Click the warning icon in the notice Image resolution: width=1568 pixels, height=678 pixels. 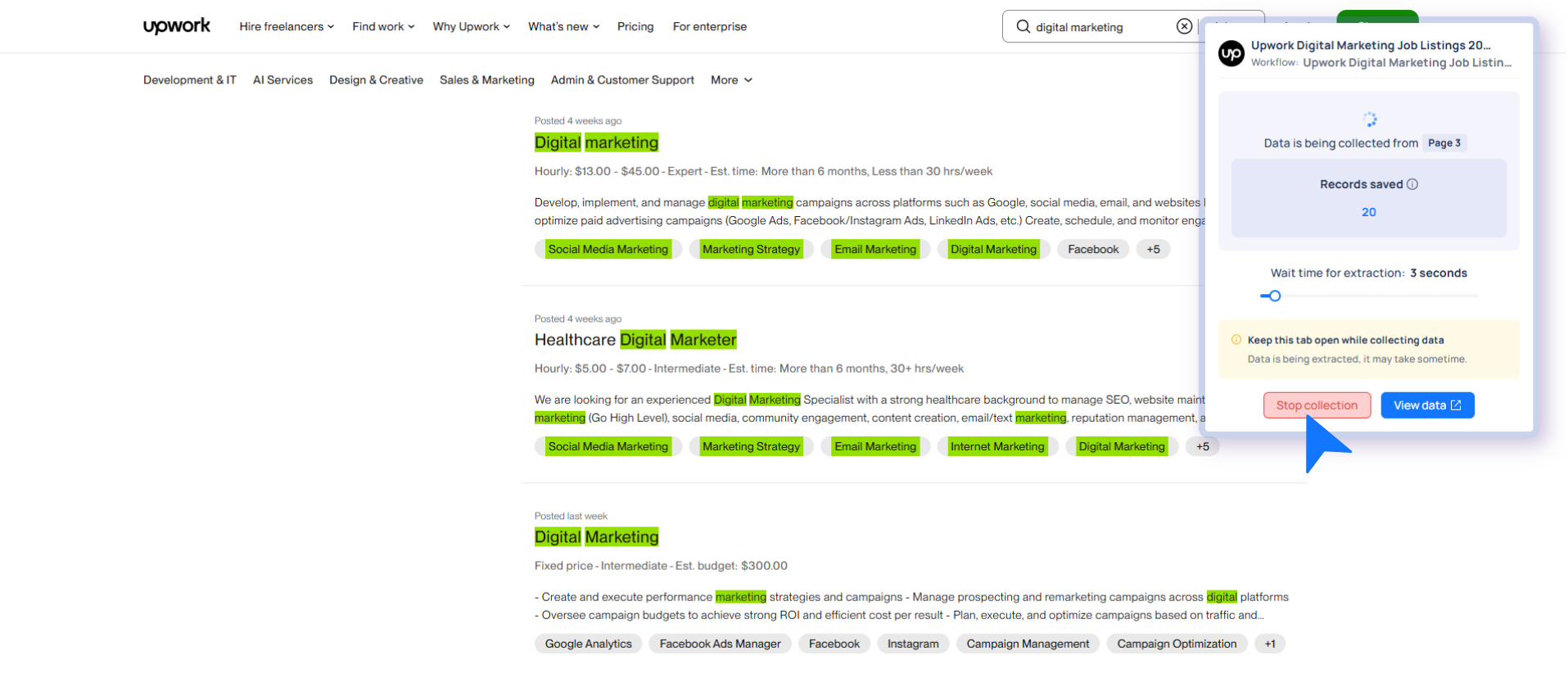click(1236, 340)
